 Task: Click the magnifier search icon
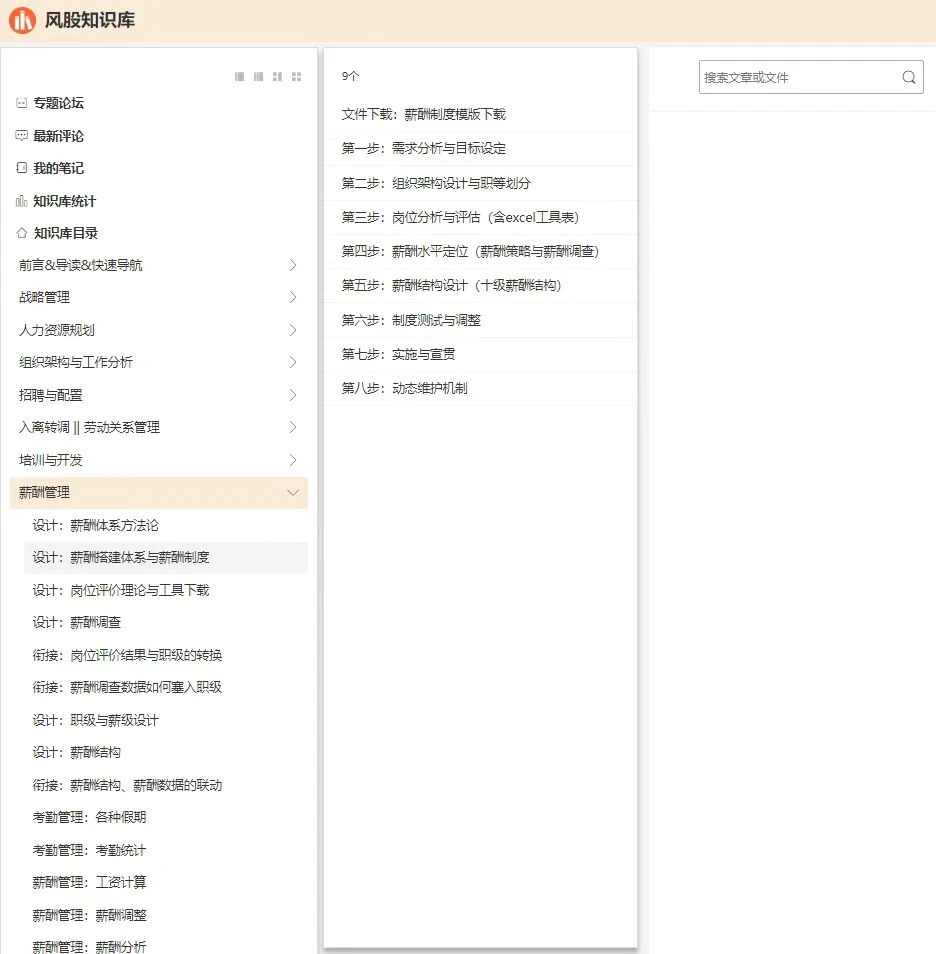pyautogui.click(x=909, y=77)
